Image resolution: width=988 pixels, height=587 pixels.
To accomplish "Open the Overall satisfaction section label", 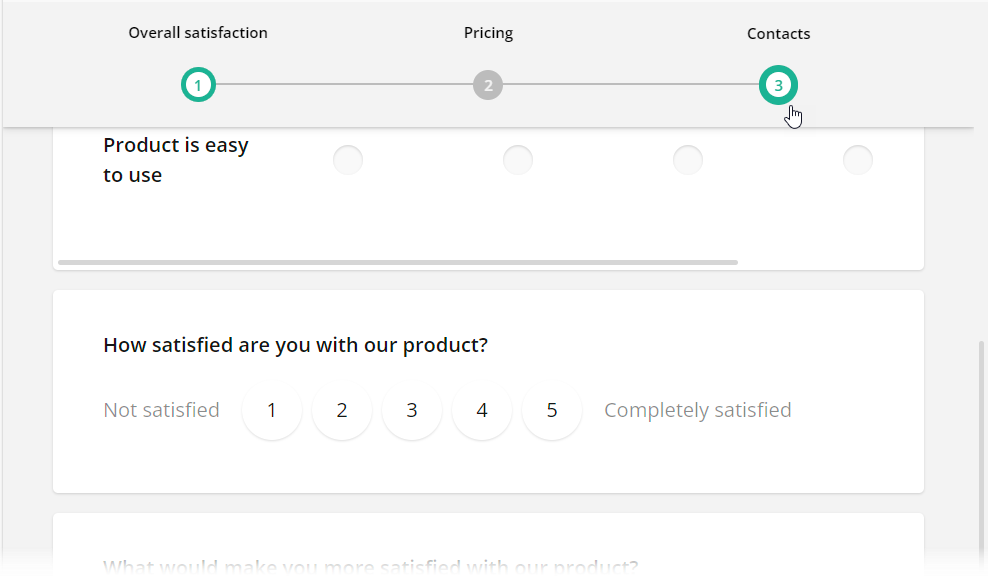I will pyautogui.click(x=197, y=32).
